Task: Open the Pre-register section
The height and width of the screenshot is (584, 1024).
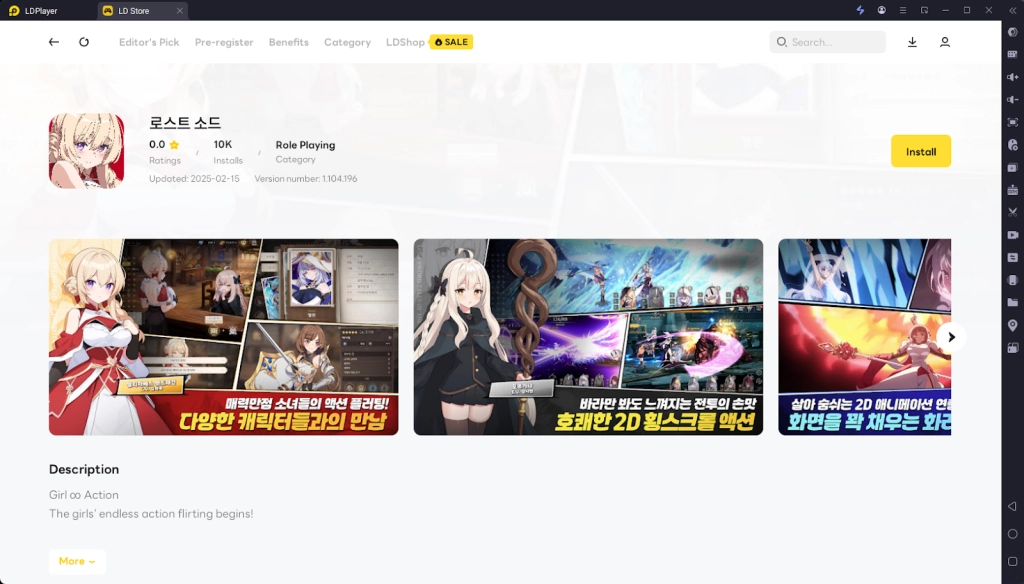Action: tap(224, 42)
